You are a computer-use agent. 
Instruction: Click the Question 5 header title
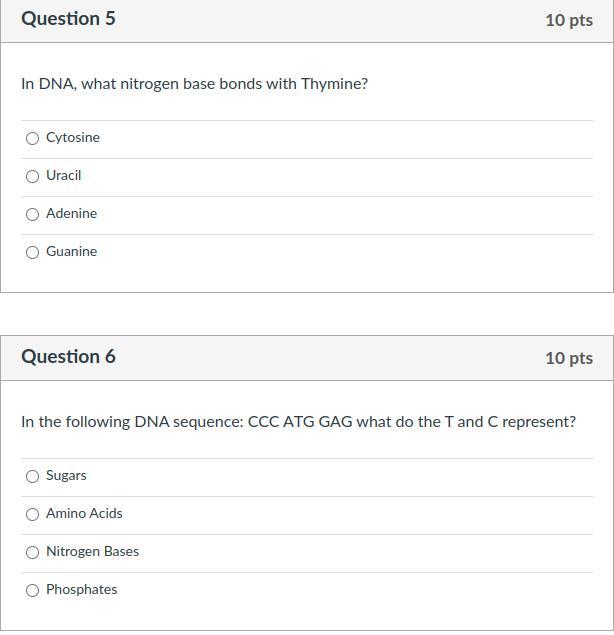(x=68, y=19)
